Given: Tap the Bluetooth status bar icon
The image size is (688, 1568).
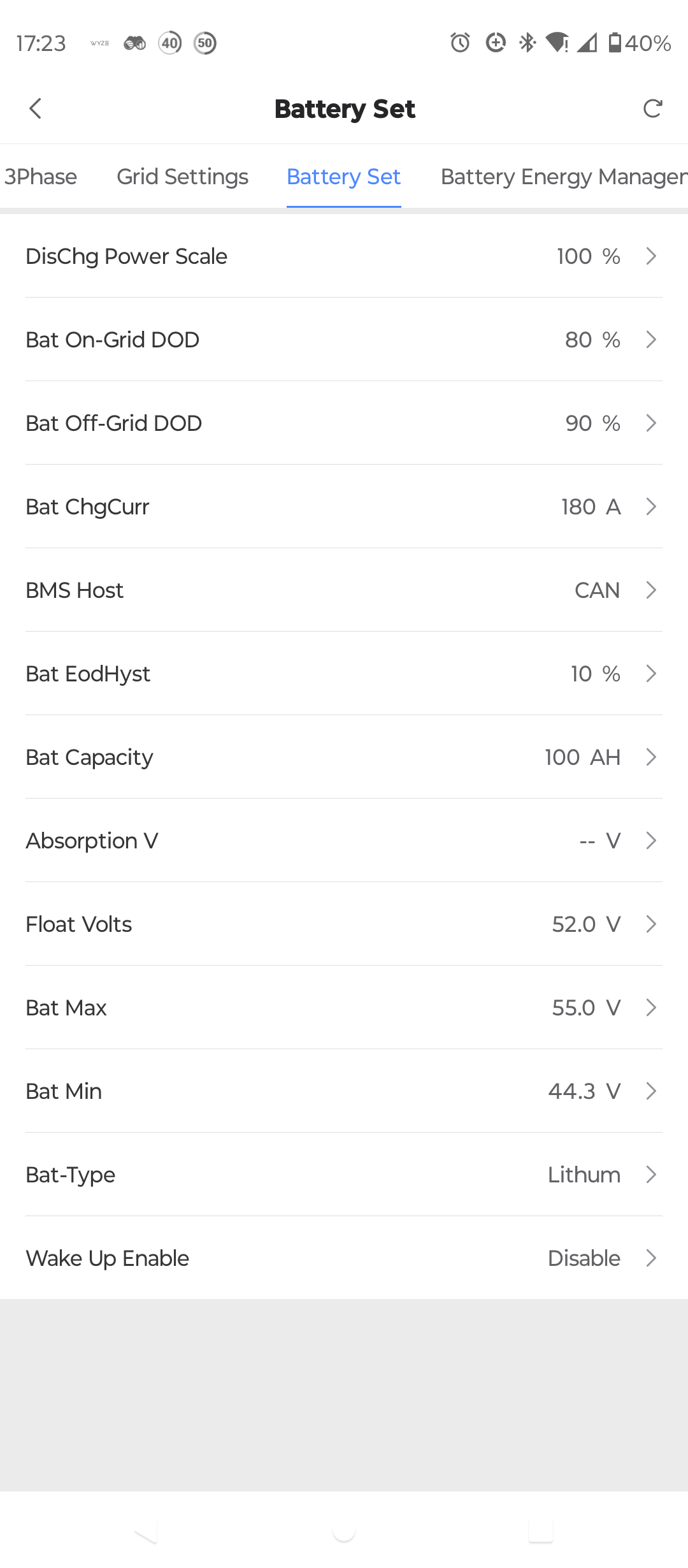Looking at the screenshot, I should click(x=527, y=43).
